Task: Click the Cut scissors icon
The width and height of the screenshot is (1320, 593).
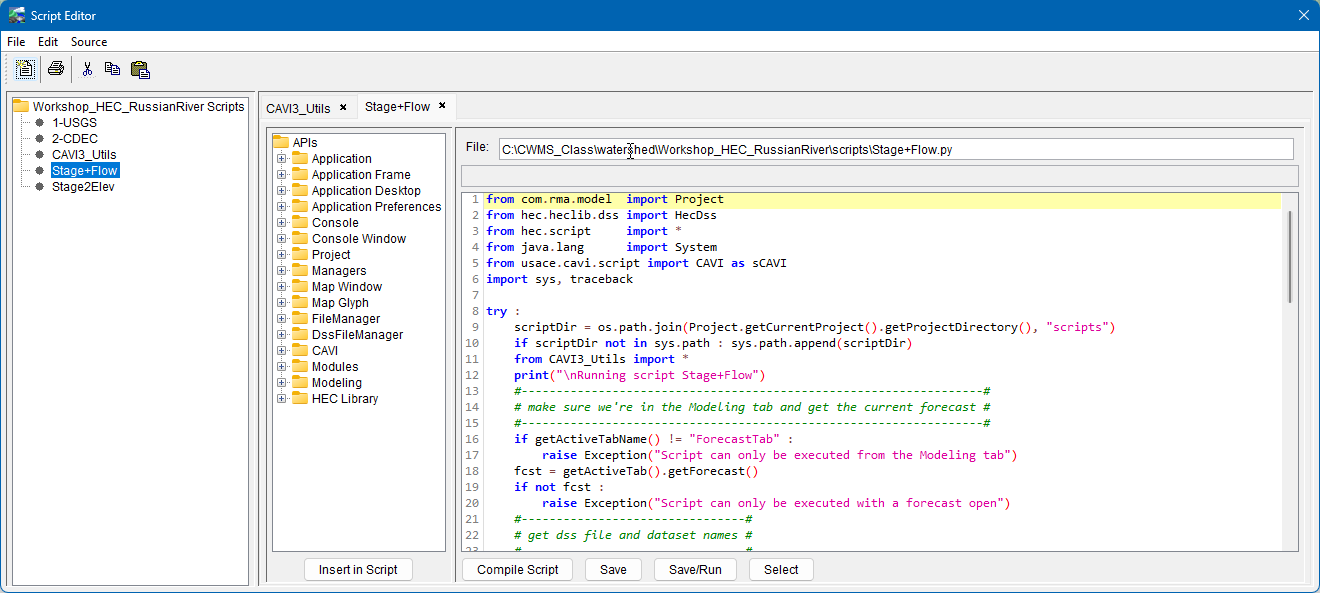Action: click(87, 69)
